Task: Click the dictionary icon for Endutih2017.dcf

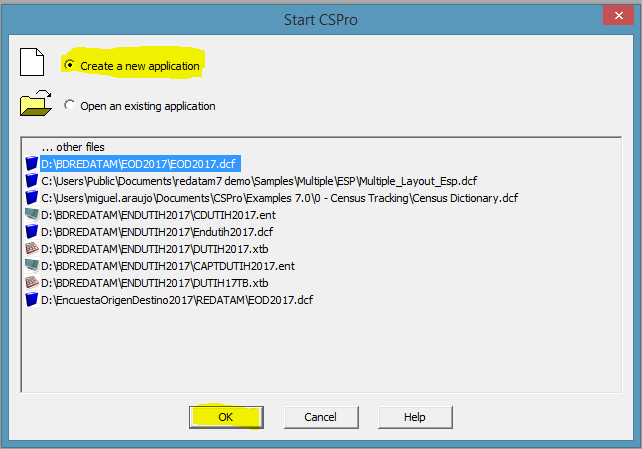Action: pos(32,232)
